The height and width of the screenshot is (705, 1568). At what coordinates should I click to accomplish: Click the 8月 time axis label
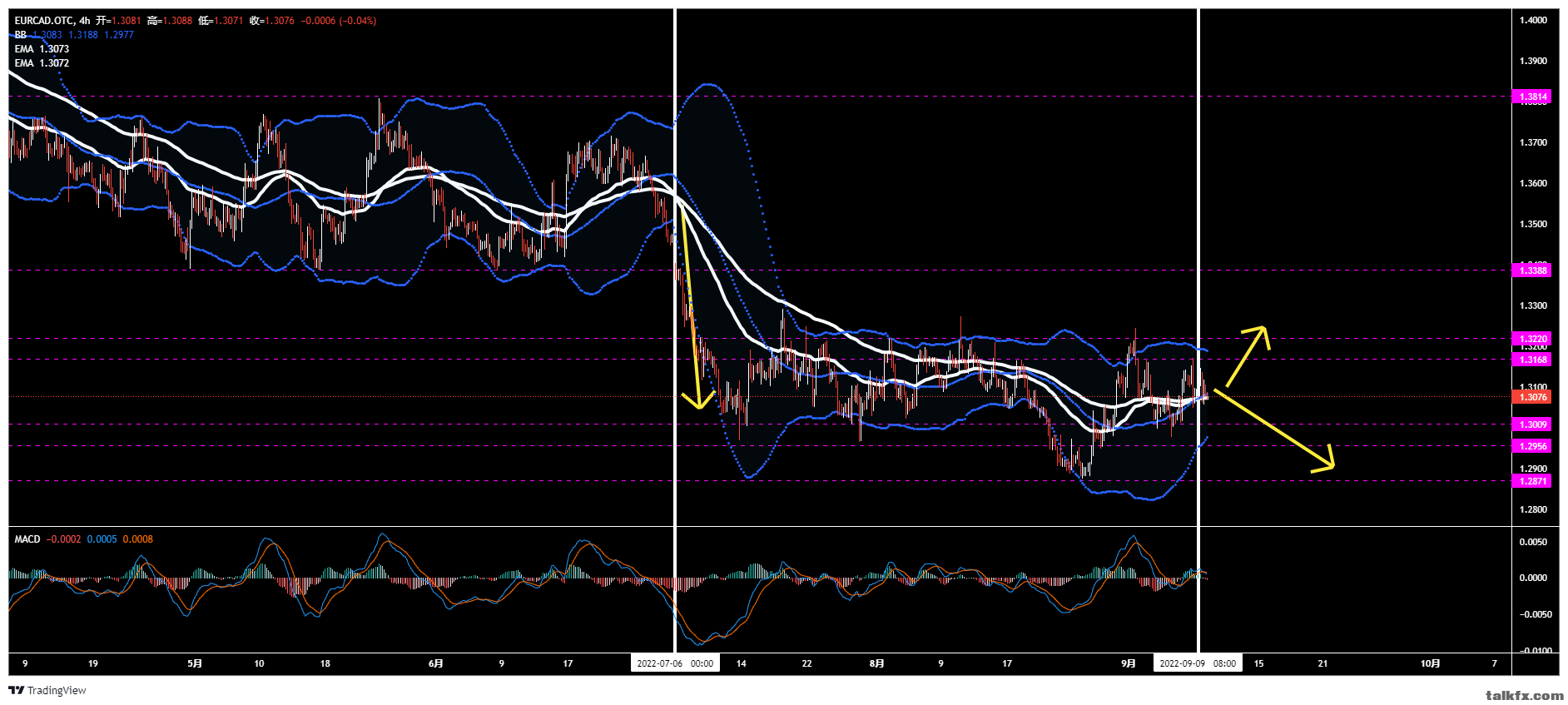(876, 663)
